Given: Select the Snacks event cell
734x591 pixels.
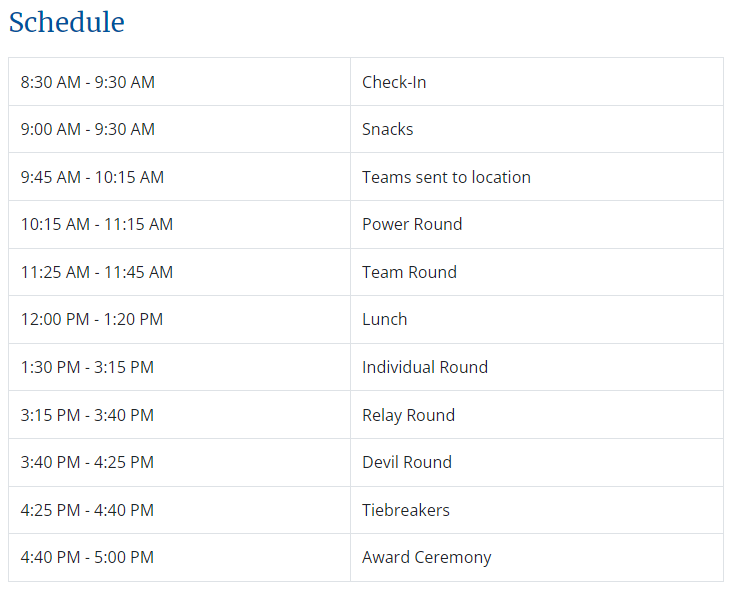Looking at the screenshot, I should [537, 129].
